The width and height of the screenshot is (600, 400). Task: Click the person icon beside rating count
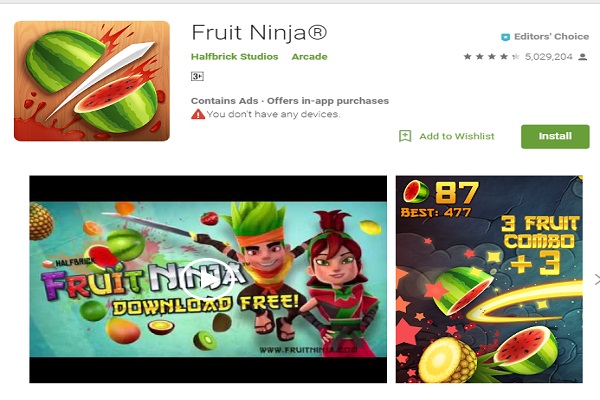click(x=582, y=57)
